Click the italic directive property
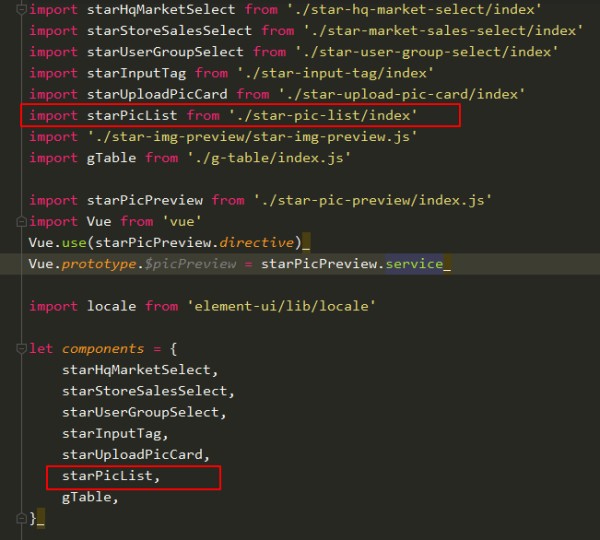Viewport: 600px width, 540px height. tap(256, 243)
